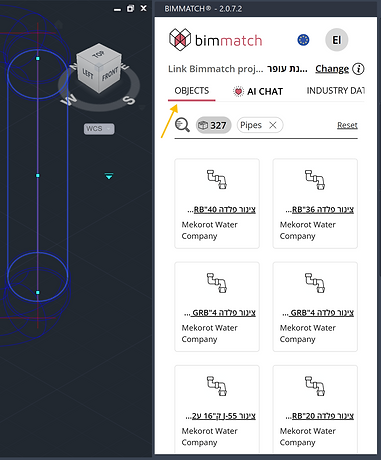
Task: Click the W compass direction on ViewCube
Action: (69, 100)
